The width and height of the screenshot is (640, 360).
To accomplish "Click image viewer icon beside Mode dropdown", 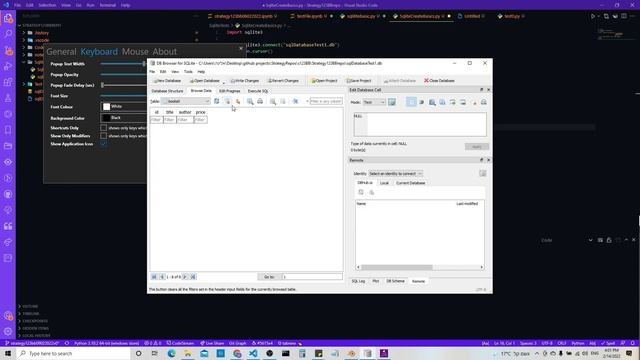I will 392,102.
